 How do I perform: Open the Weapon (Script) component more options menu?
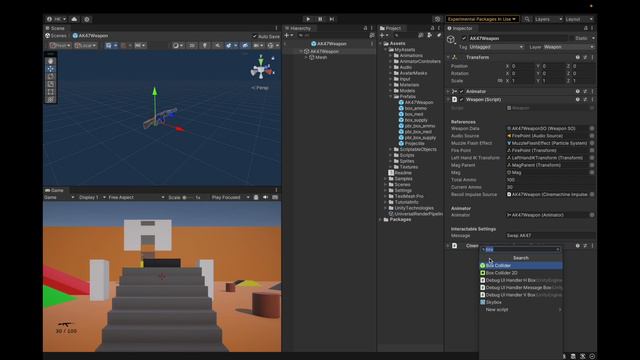[592, 100]
